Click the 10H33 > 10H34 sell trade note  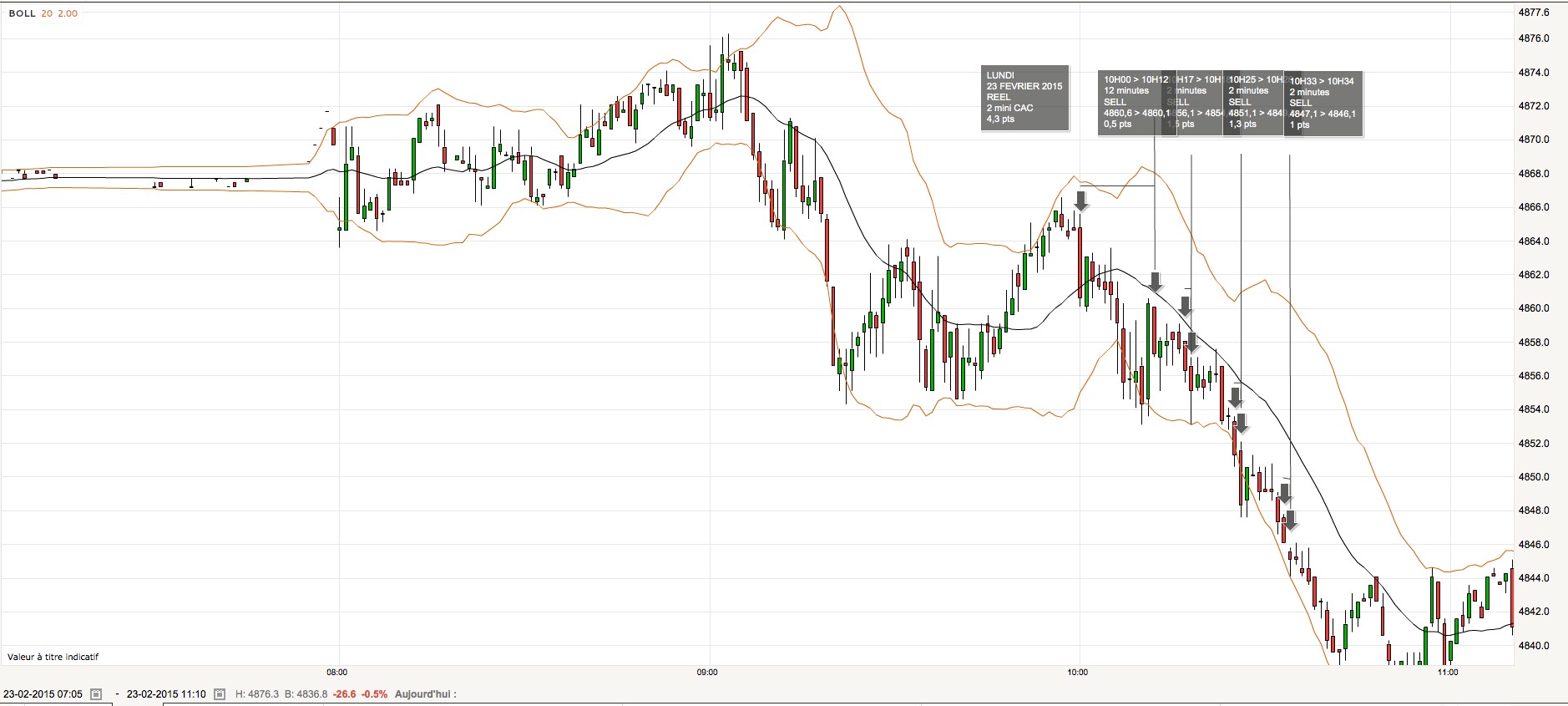coord(1323,104)
